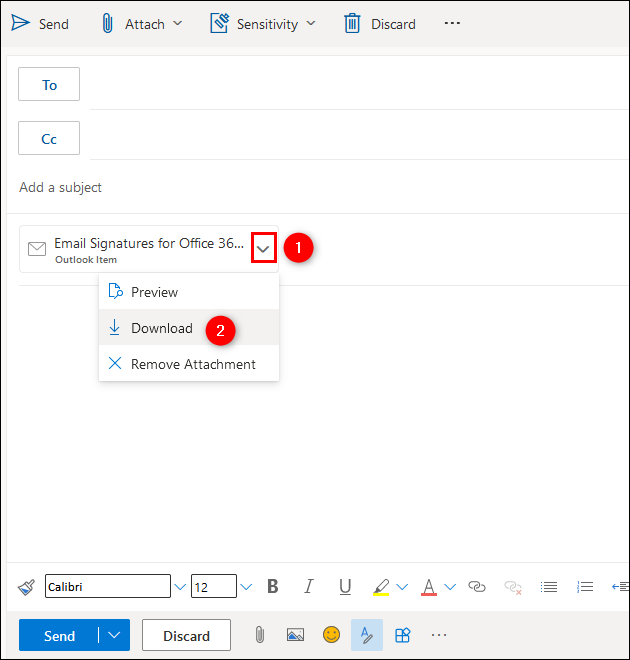Click the Attach paperclip icon in top toolbar

(x=107, y=23)
